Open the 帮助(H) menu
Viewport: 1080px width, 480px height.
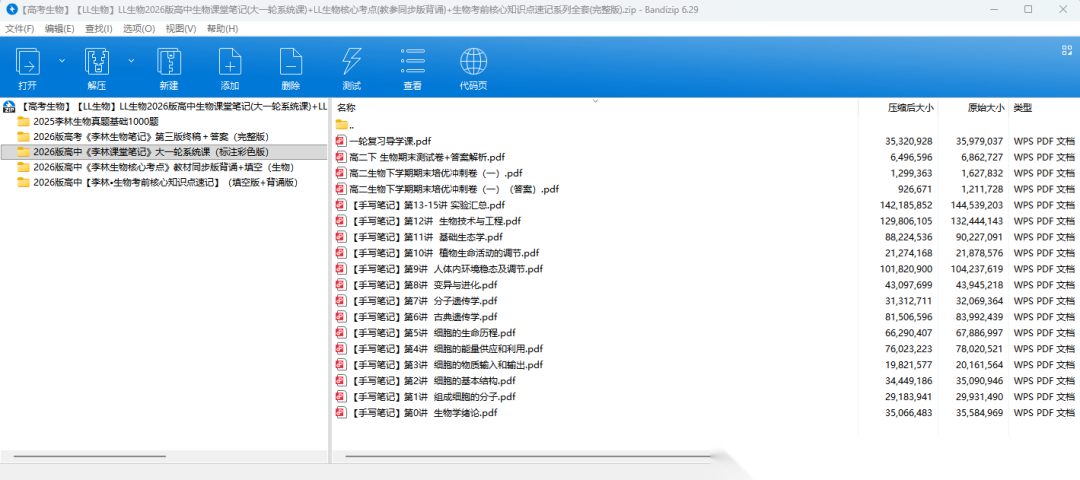[222, 28]
